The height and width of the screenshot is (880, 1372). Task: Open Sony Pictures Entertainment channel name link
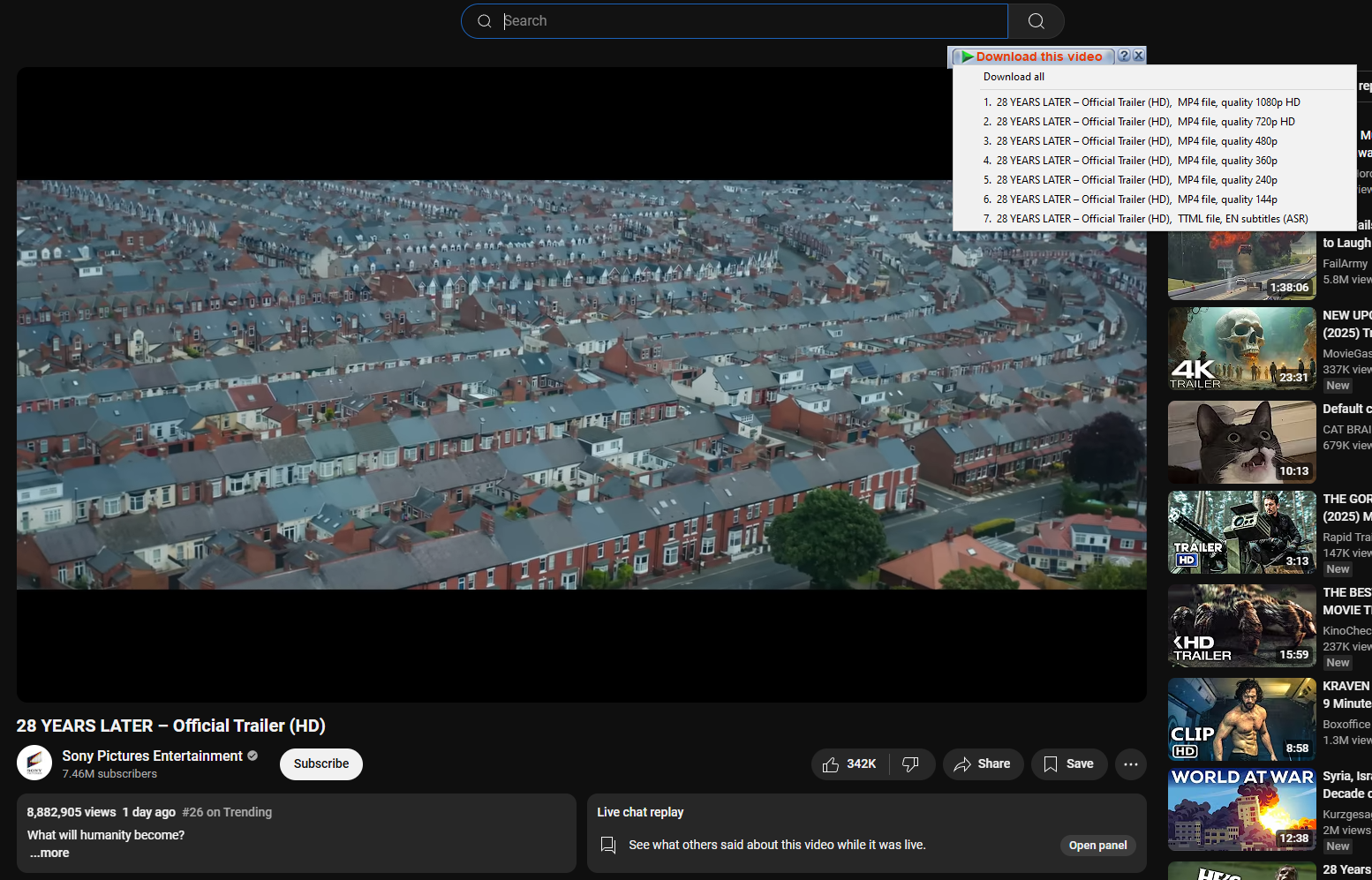pos(152,756)
